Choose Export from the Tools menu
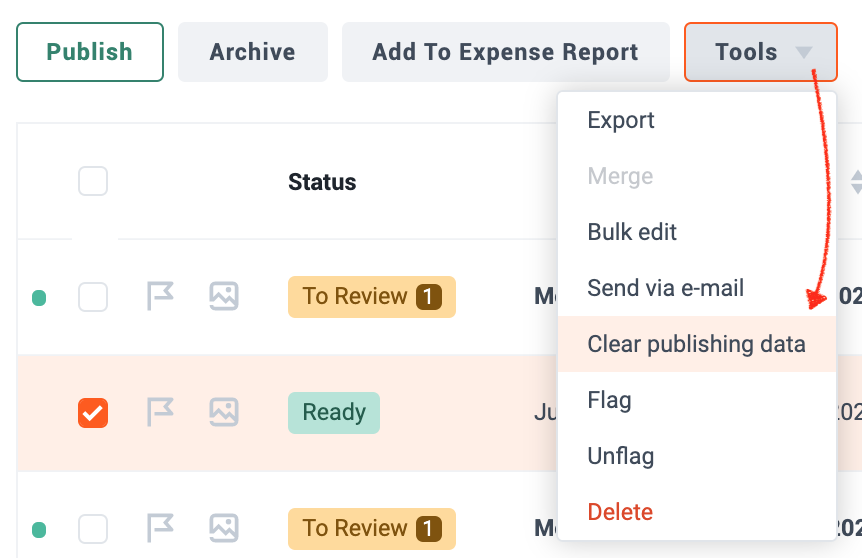The height and width of the screenshot is (558, 862). coord(697,120)
